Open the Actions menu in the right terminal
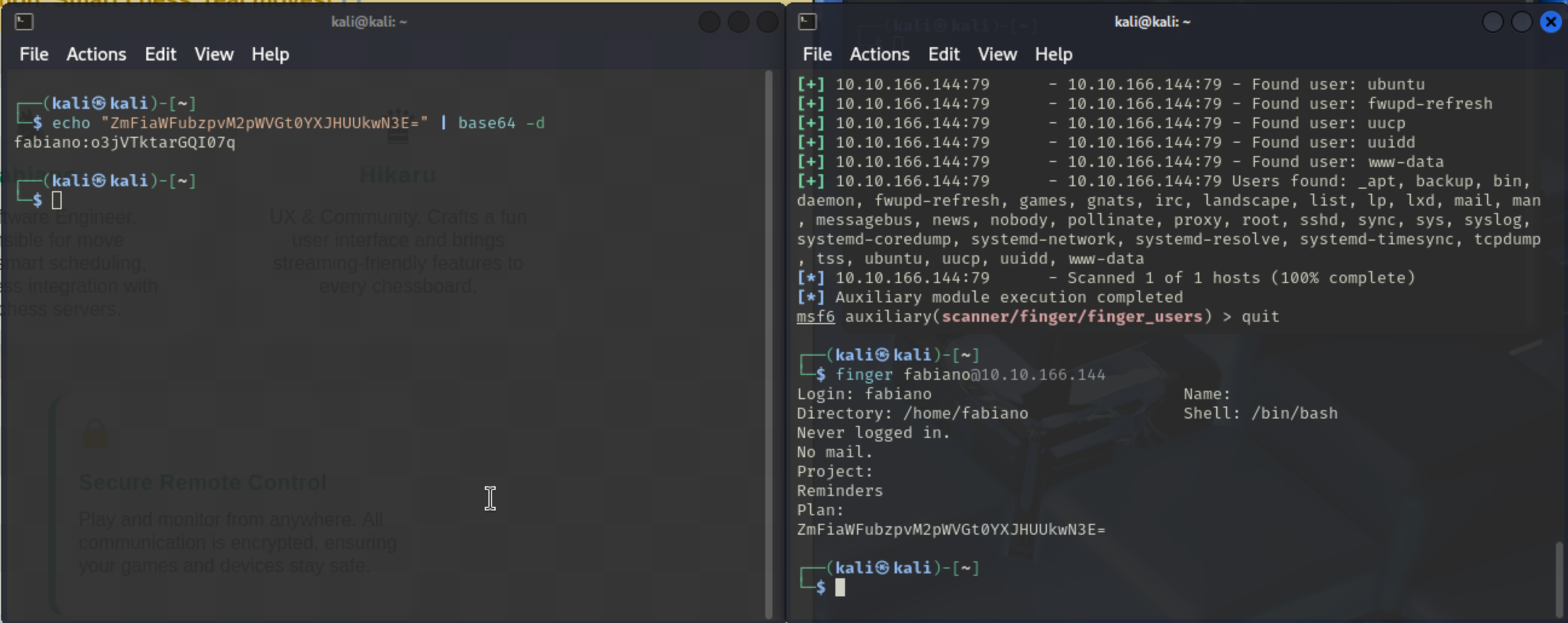Viewport: 1568px width, 623px height. click(879, 54)
